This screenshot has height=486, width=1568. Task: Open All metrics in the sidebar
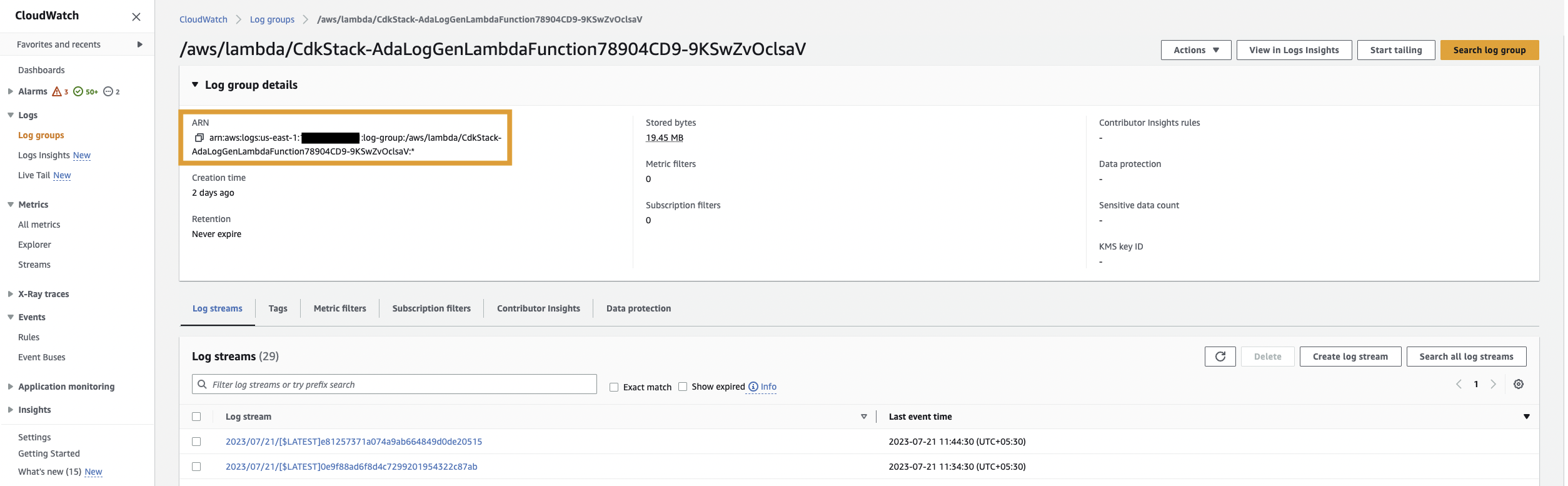[39, 225]
